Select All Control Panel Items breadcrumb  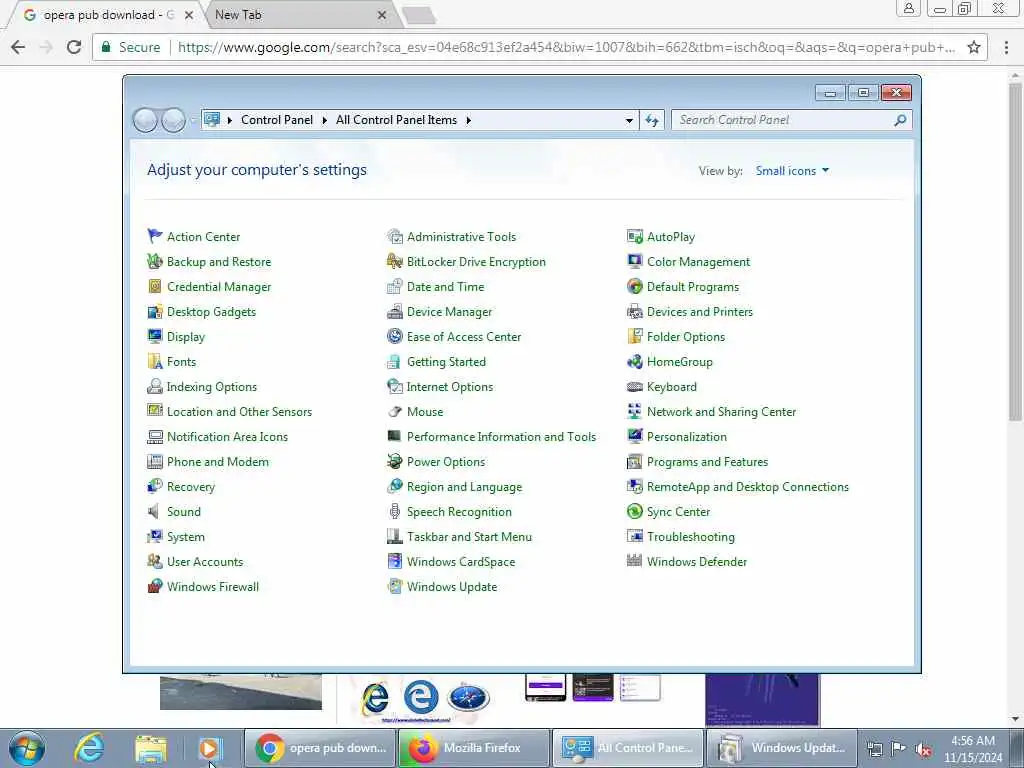coord(396,120)
